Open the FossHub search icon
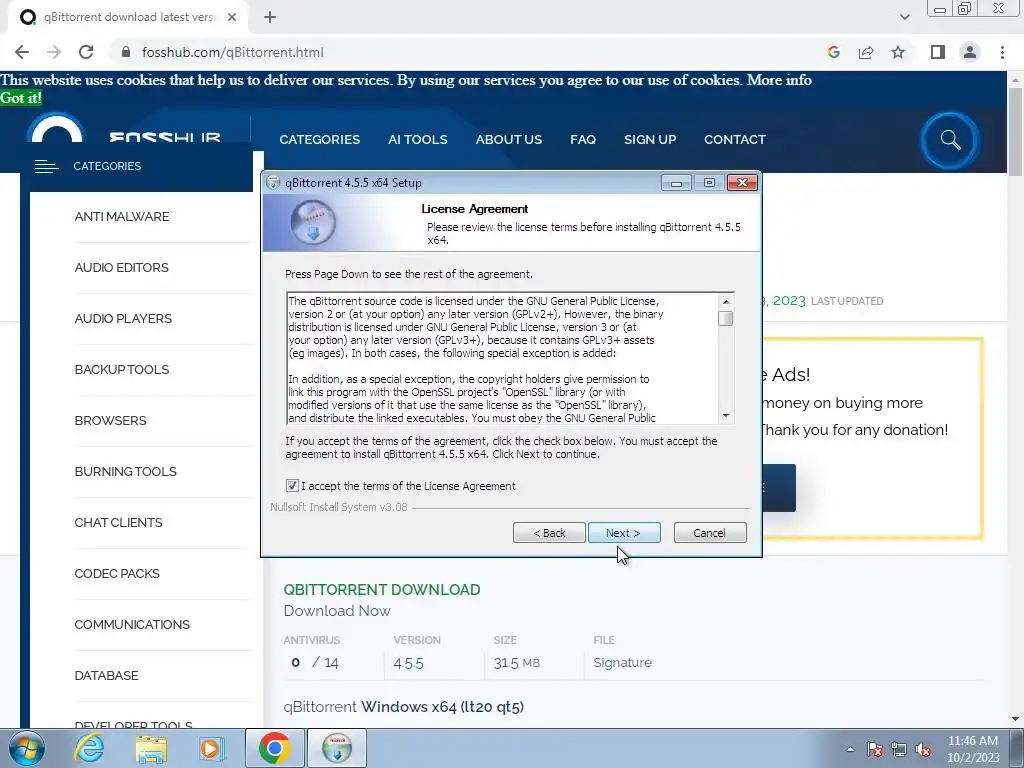 (950, 140)
